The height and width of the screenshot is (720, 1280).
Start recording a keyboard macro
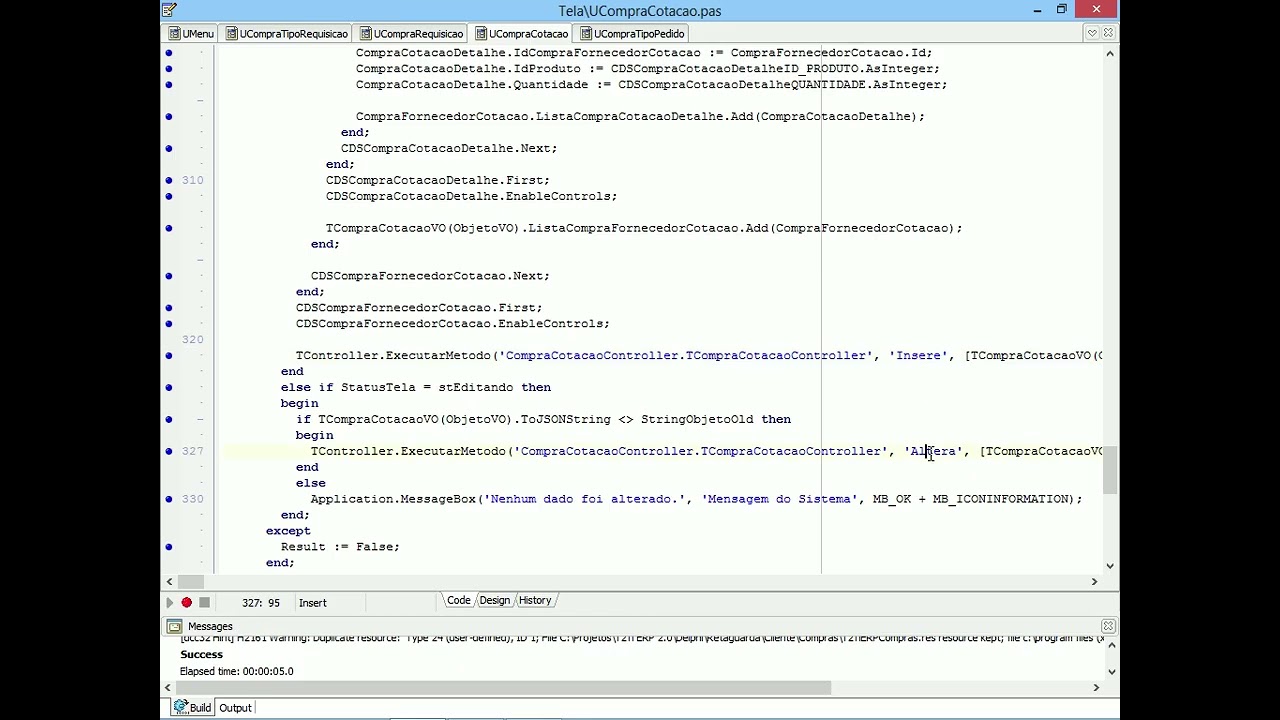pos(186,603)
